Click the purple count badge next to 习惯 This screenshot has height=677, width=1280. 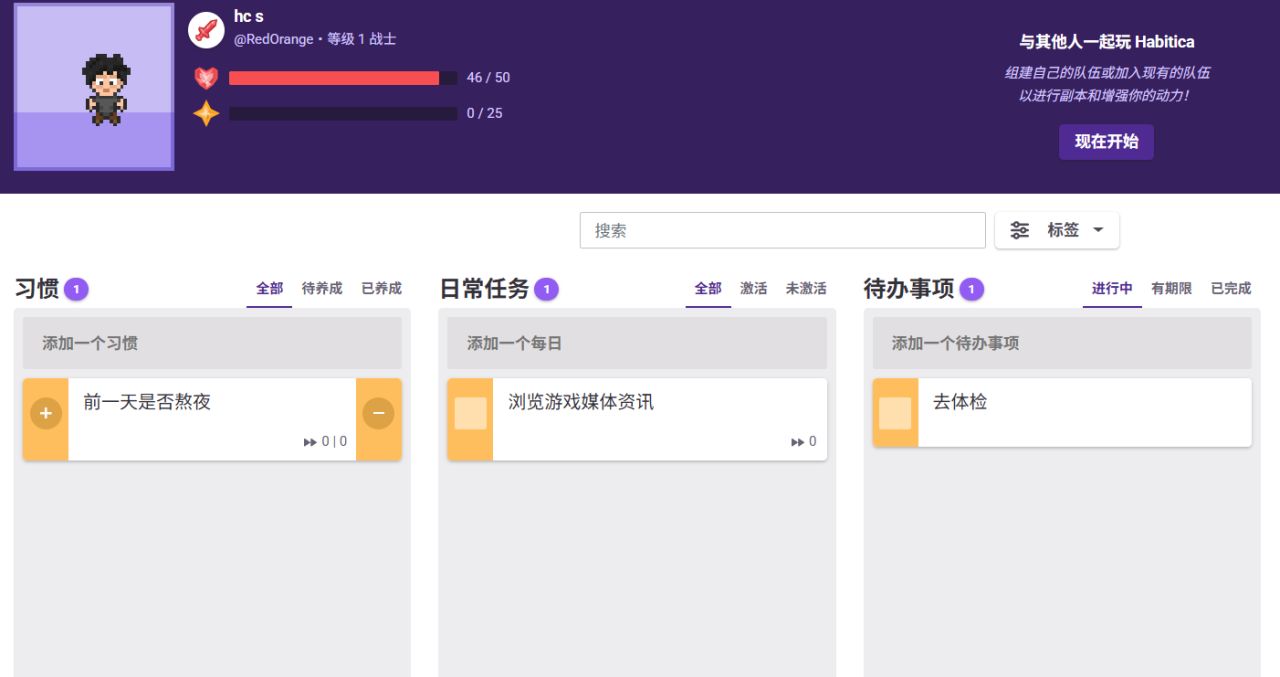pos(76,289)
